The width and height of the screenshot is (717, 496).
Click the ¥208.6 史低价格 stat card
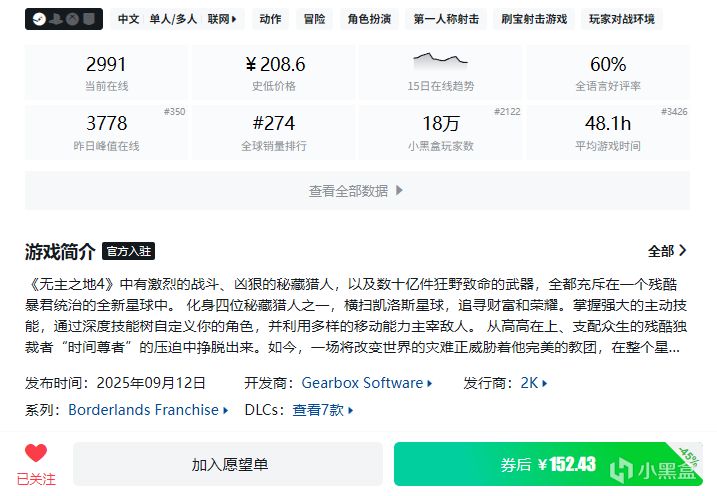[x=273, y=72]
